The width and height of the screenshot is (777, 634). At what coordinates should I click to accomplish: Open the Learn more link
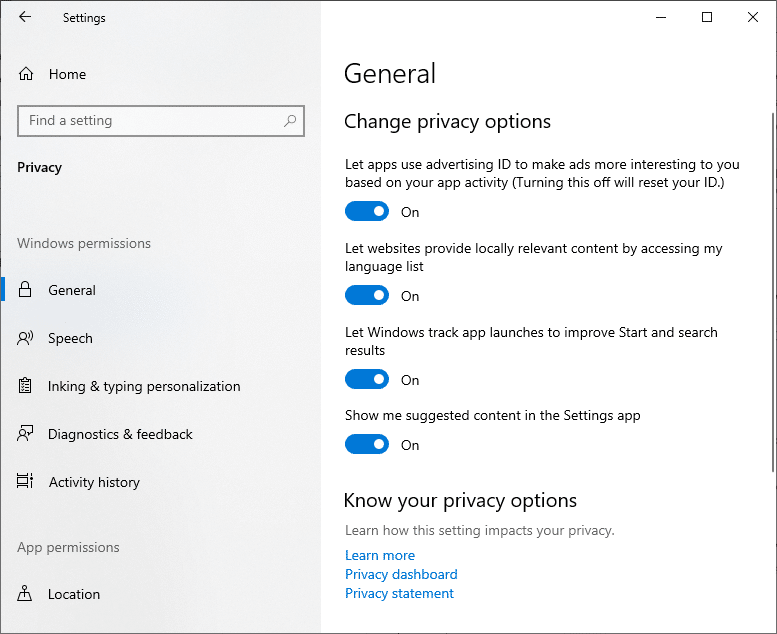(380, 555)
